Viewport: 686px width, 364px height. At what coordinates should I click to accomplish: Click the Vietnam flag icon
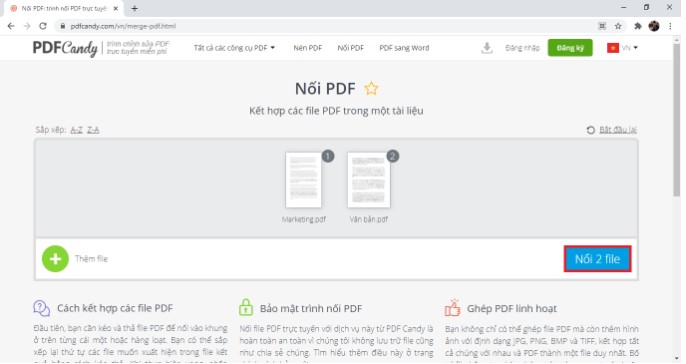coord(613,48)
